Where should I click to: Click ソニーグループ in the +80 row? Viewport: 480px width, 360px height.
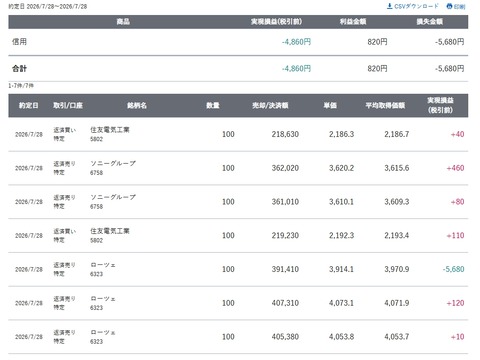113,197
